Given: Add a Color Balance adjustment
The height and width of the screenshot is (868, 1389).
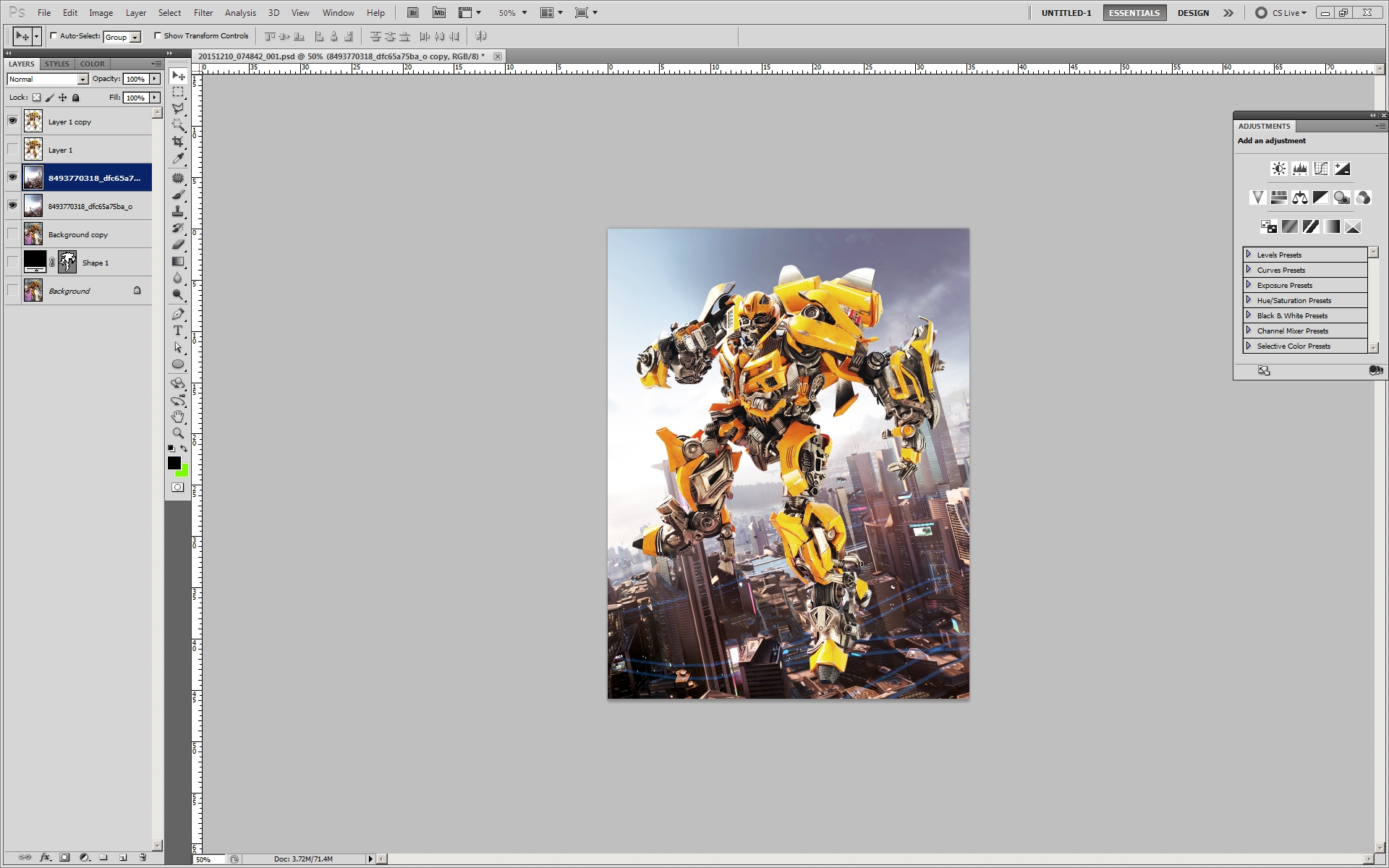Looking at the screenshot, I should point(1300,197).
